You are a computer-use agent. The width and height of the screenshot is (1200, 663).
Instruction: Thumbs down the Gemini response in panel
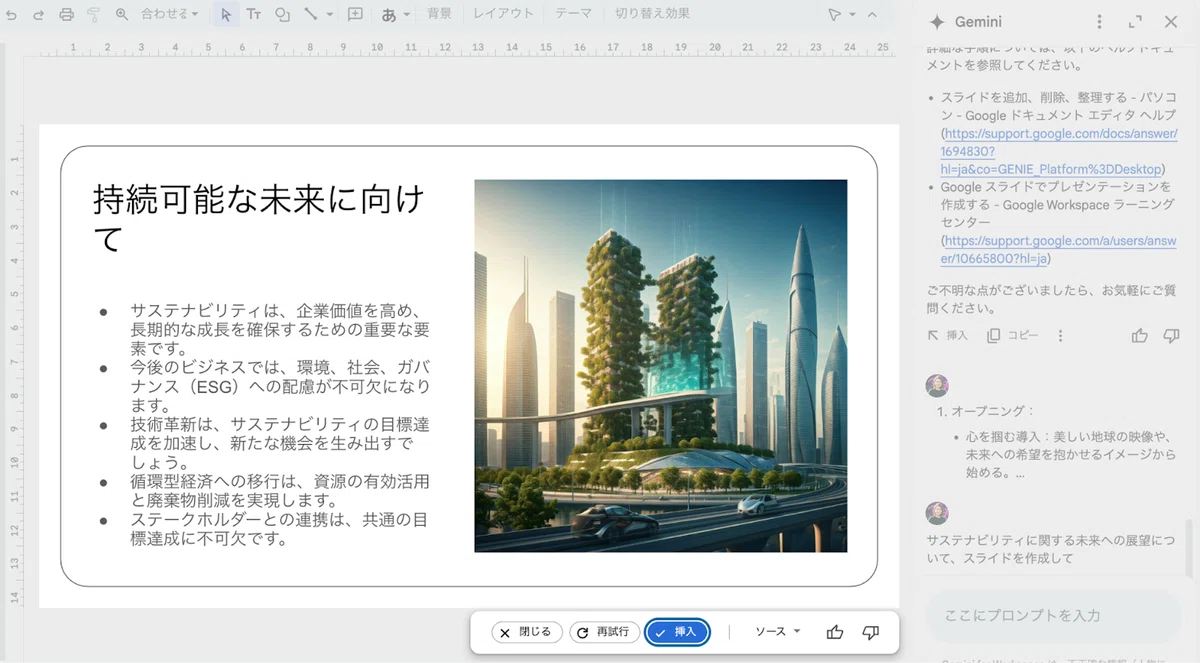click(1171, 336)
